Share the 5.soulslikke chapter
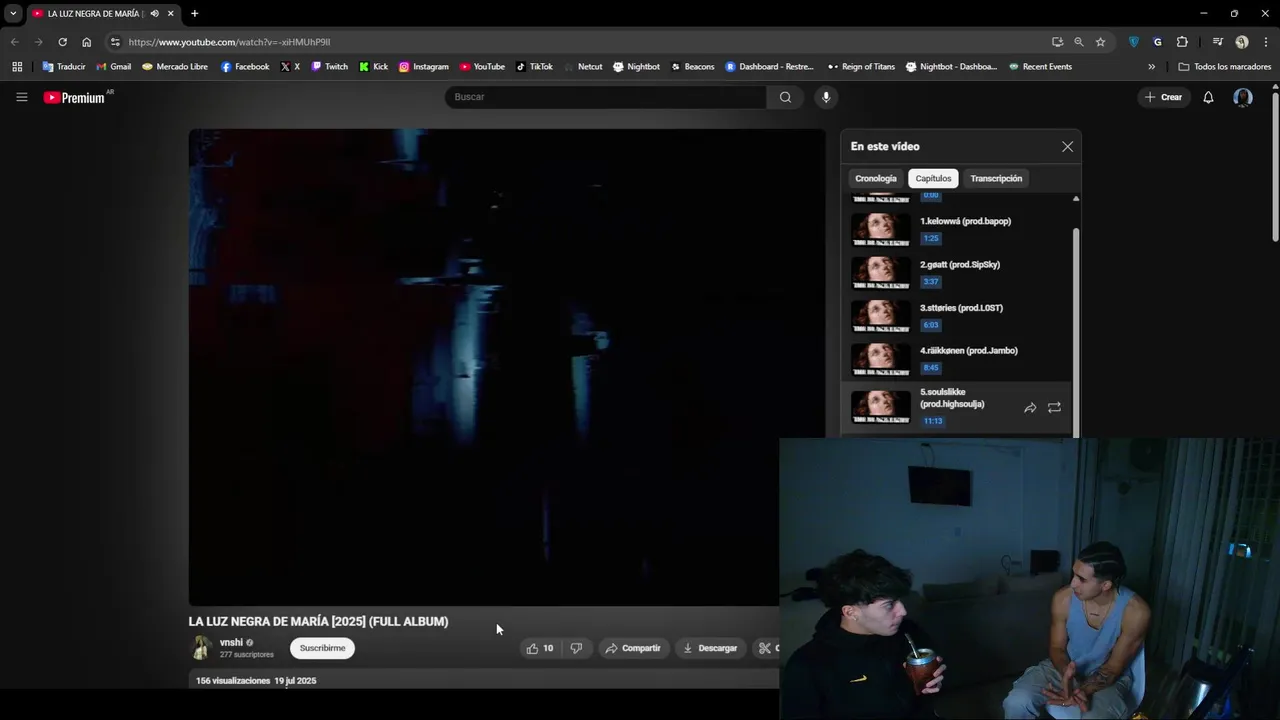1280x720 pixels. tap(1030, 408)
